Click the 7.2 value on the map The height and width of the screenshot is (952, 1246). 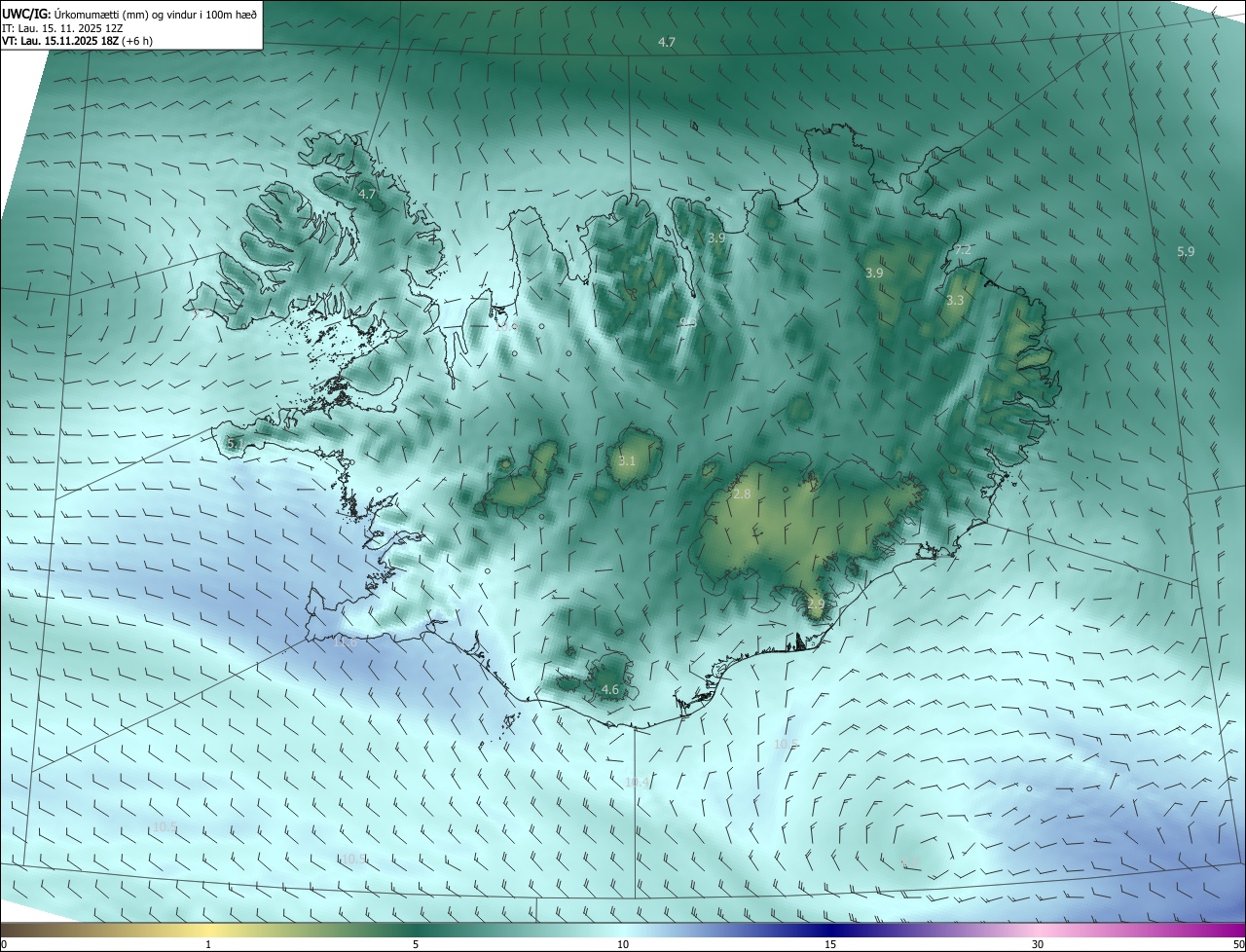coord(963,250)
